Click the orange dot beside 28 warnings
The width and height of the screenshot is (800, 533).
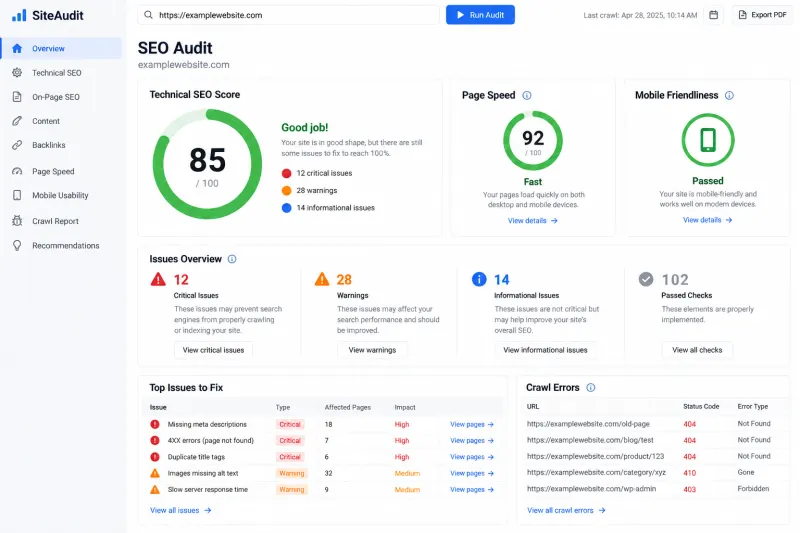tap(286, 191)
